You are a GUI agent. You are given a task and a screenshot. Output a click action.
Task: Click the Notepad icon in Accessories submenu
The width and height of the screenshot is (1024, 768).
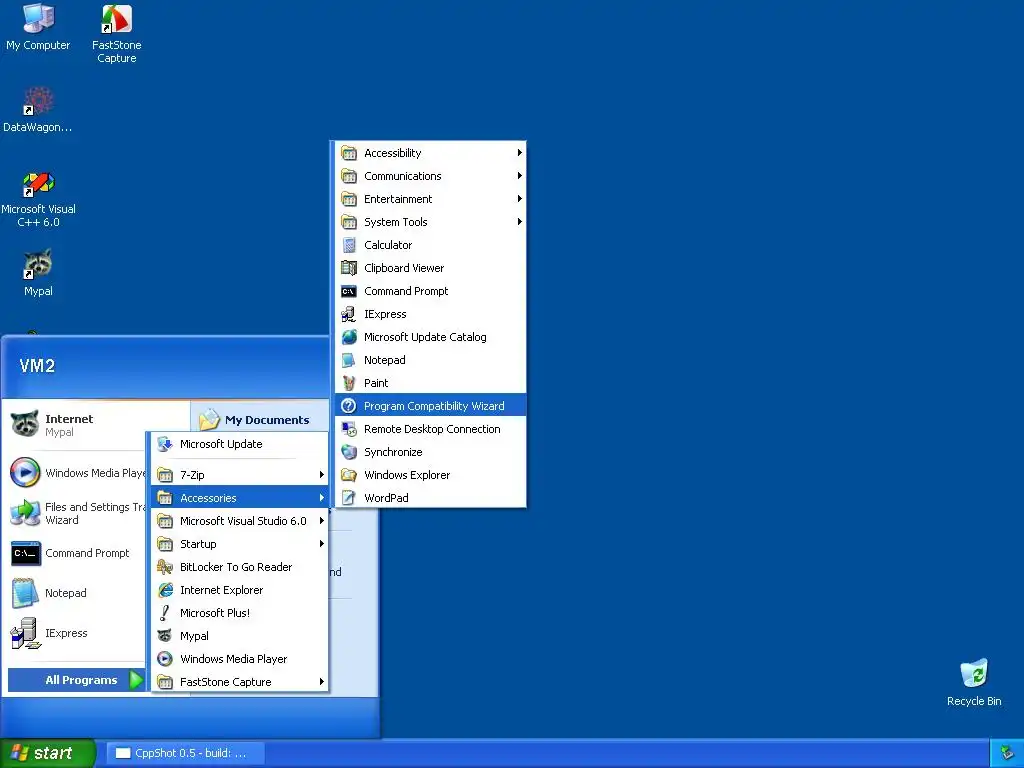[x=349, y=360]
